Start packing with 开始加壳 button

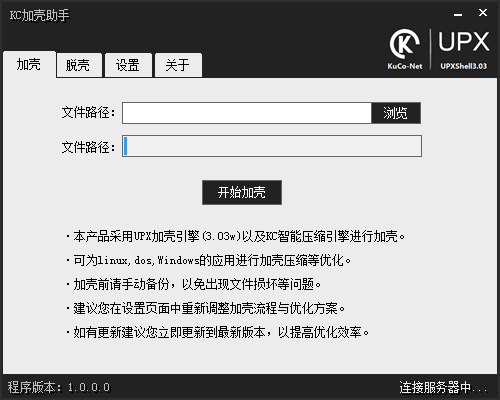[242, 192]
